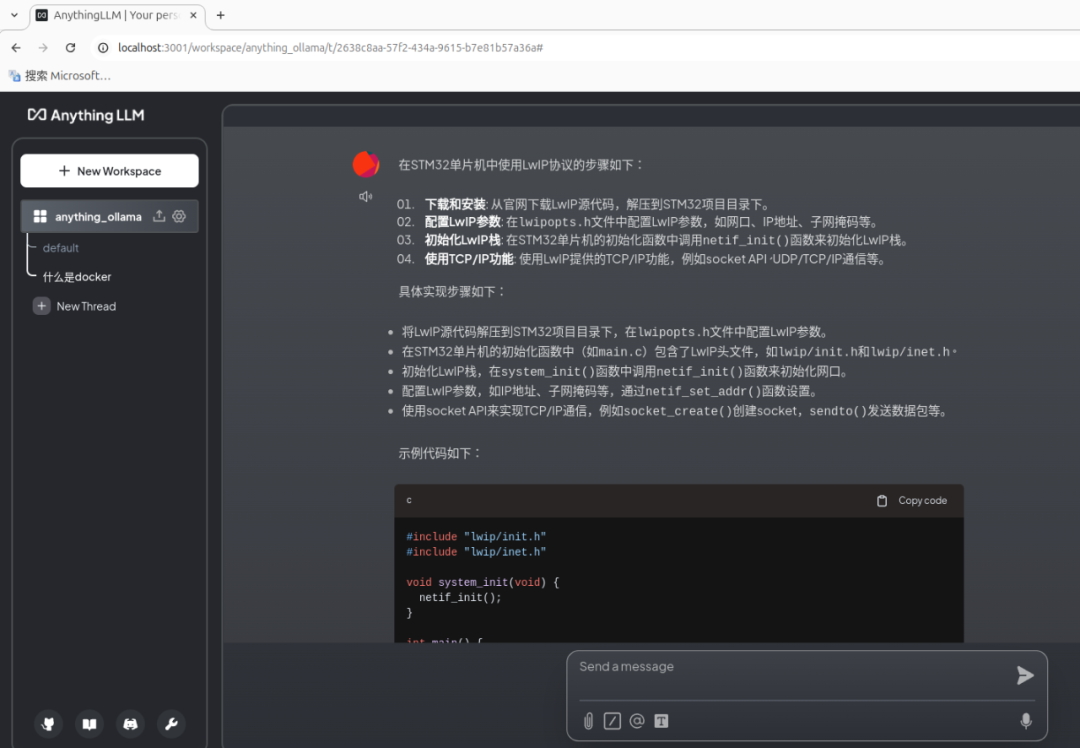Viewport: 1080px width, 748px height.
Task: Send the message with arrow icon
Action: (x=1025, y=676)
